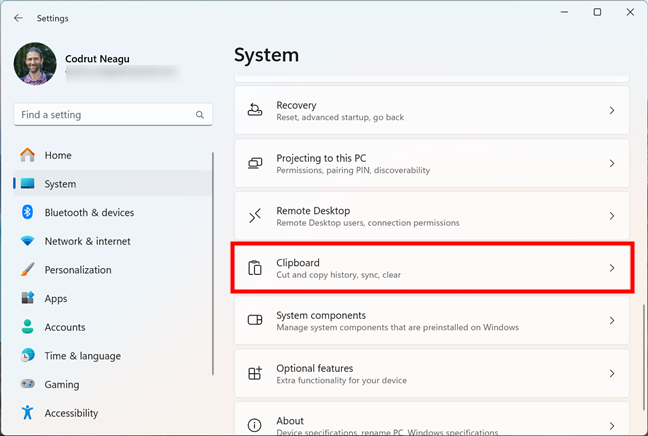Click the Projecting to this PC icon
Viewport: 648px width, 436px height.
[255, 163]
